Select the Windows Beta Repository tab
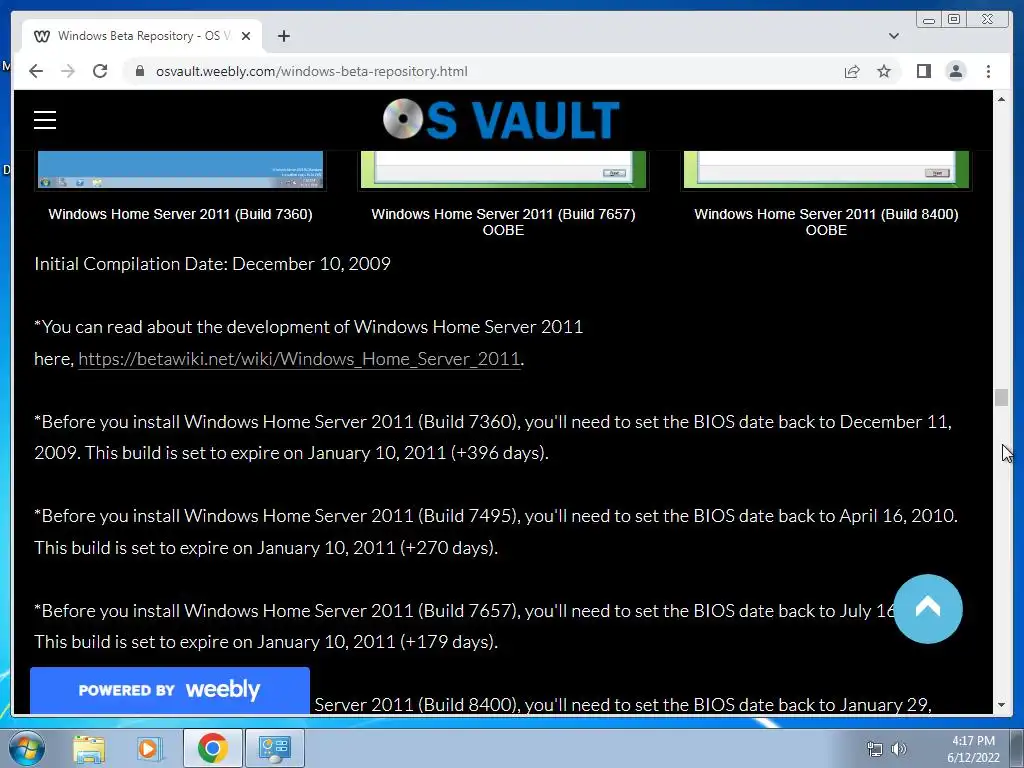The image size is (1024, 768). [142, 36]
